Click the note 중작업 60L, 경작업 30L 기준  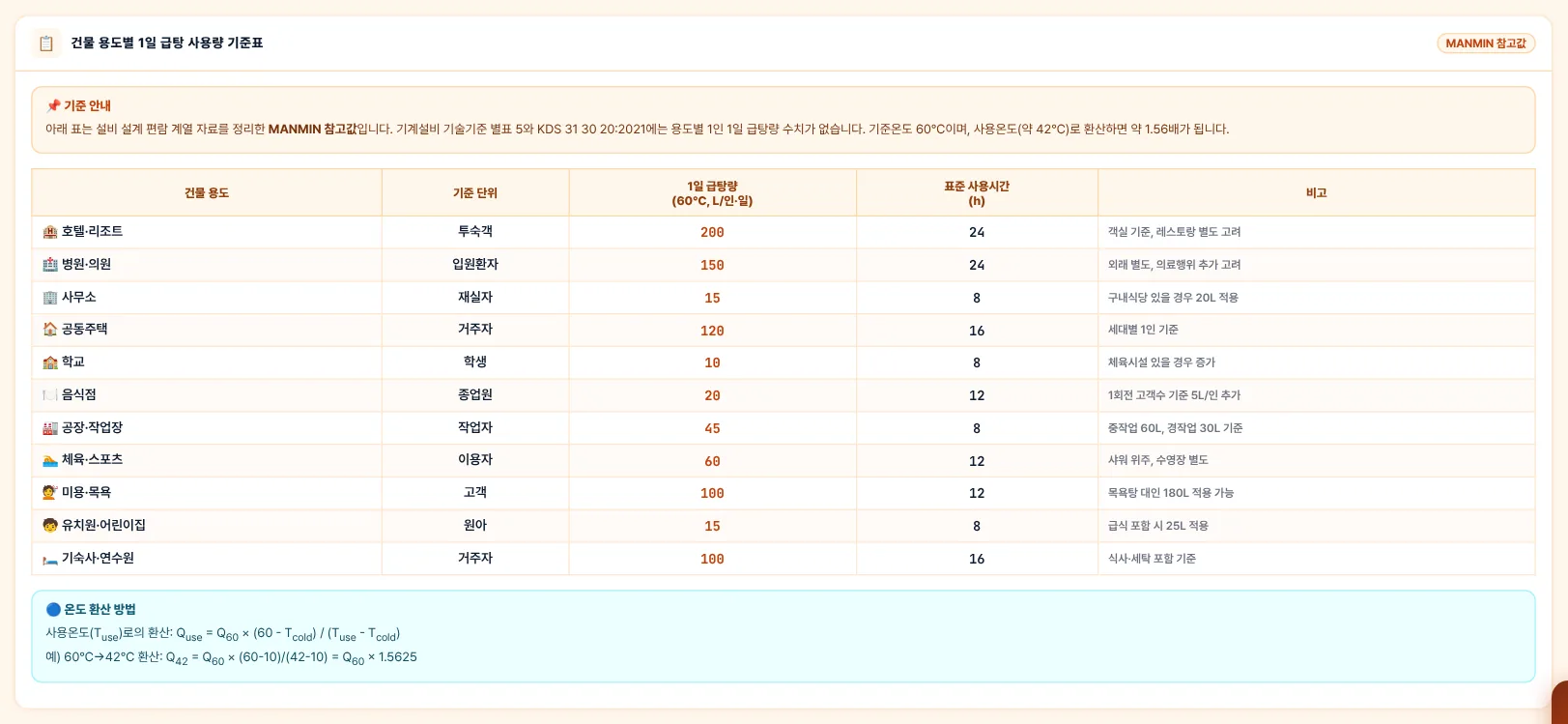click(1176, 428)
